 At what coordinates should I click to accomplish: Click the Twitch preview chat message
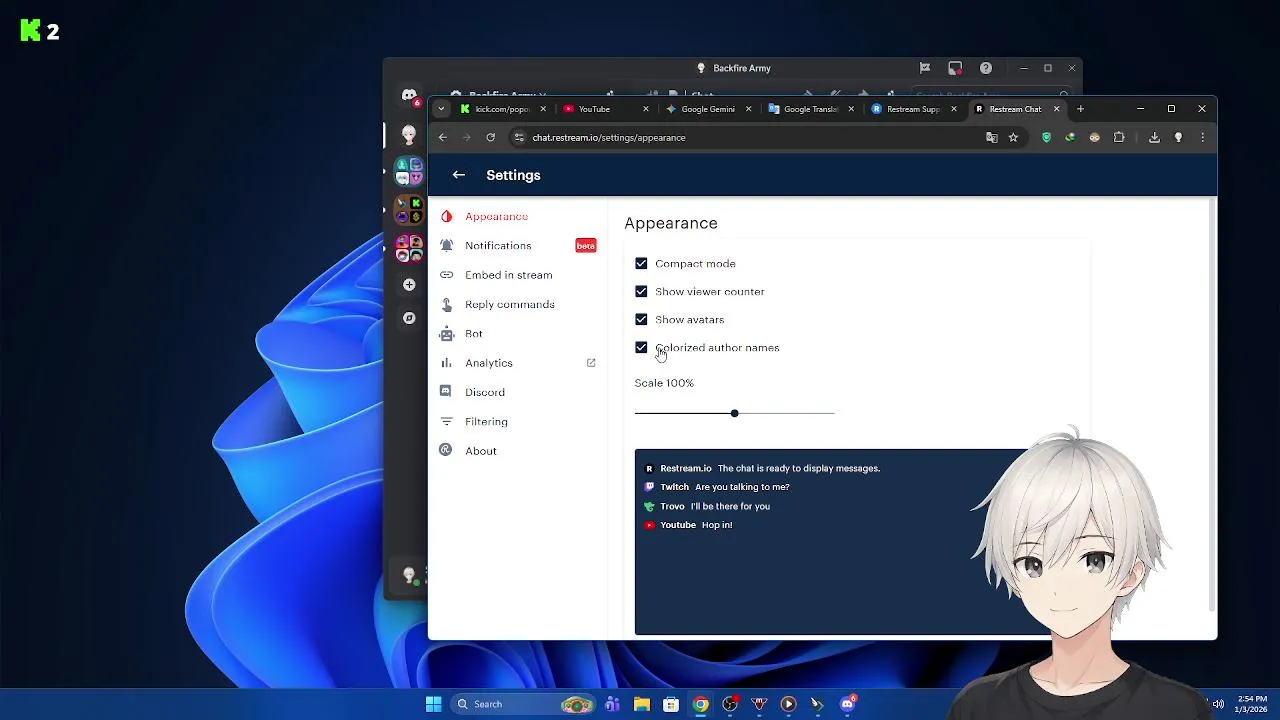[x=717, y=487]
